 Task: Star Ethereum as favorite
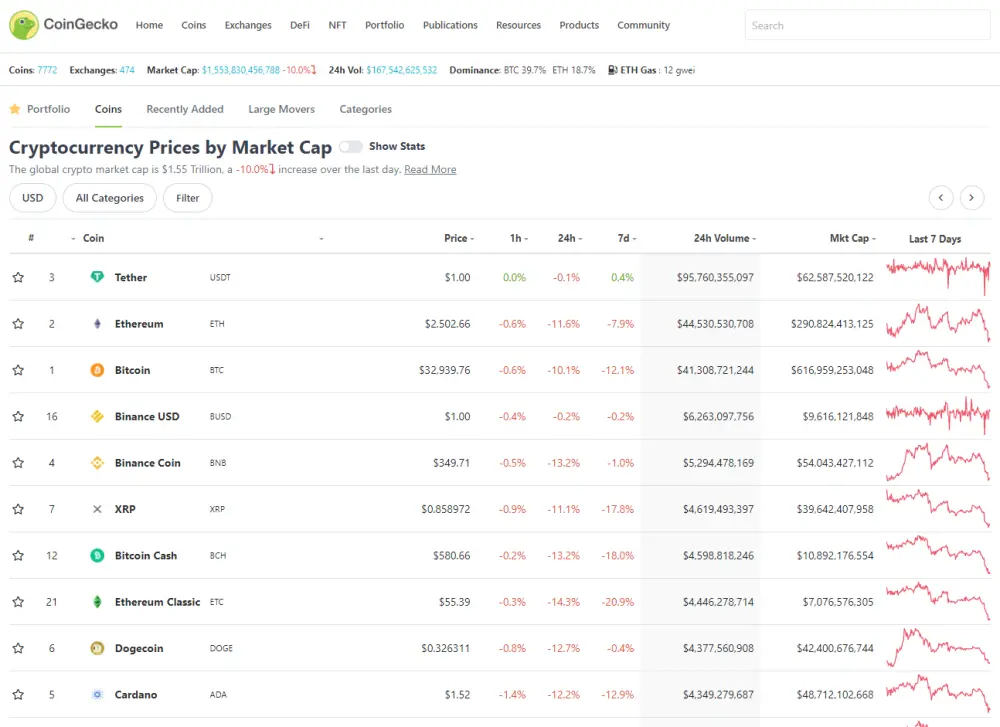(x=18, y=324)
